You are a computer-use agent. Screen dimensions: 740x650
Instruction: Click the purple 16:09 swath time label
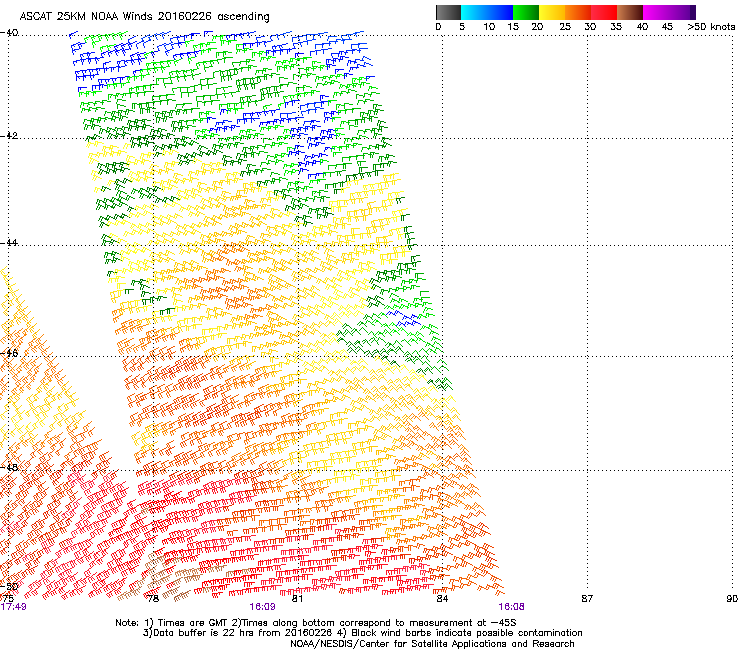(262, 607)
